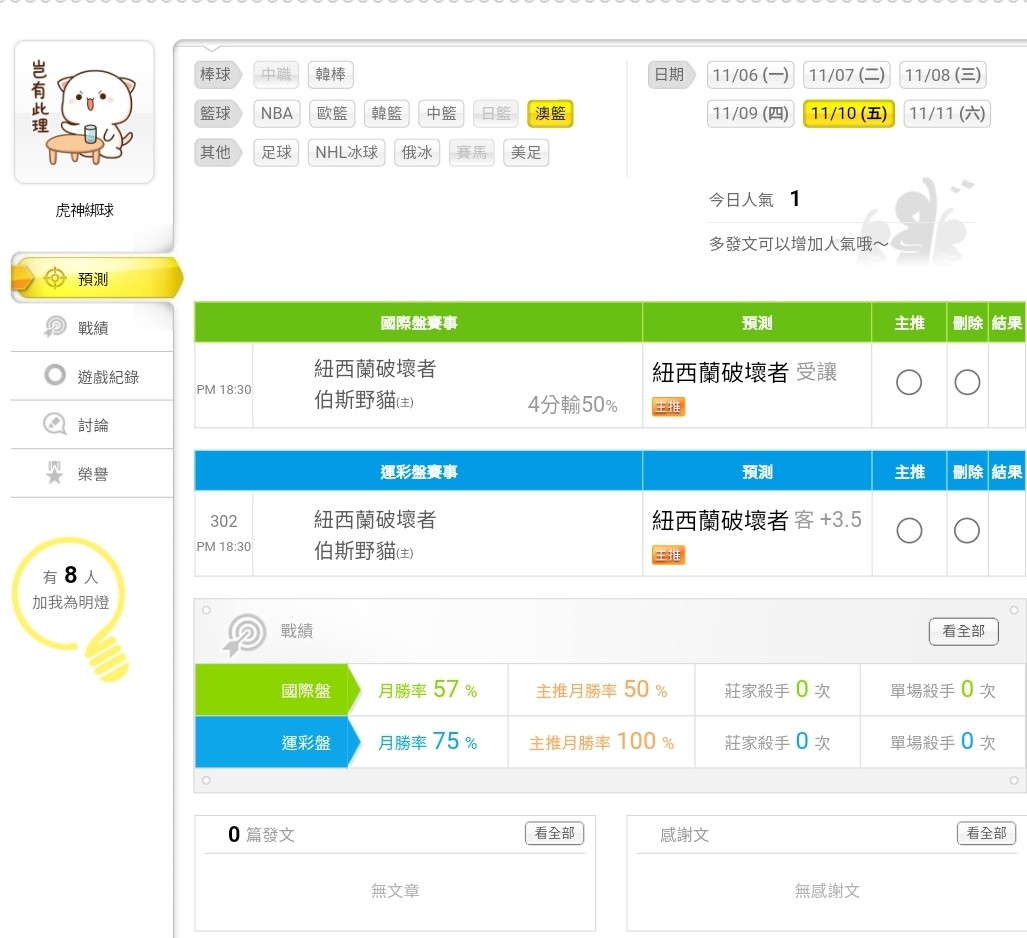Open the 遊戲紀錄 sidebar tab
Viewport: 1027px width, 938px height.
coord(92,376)
